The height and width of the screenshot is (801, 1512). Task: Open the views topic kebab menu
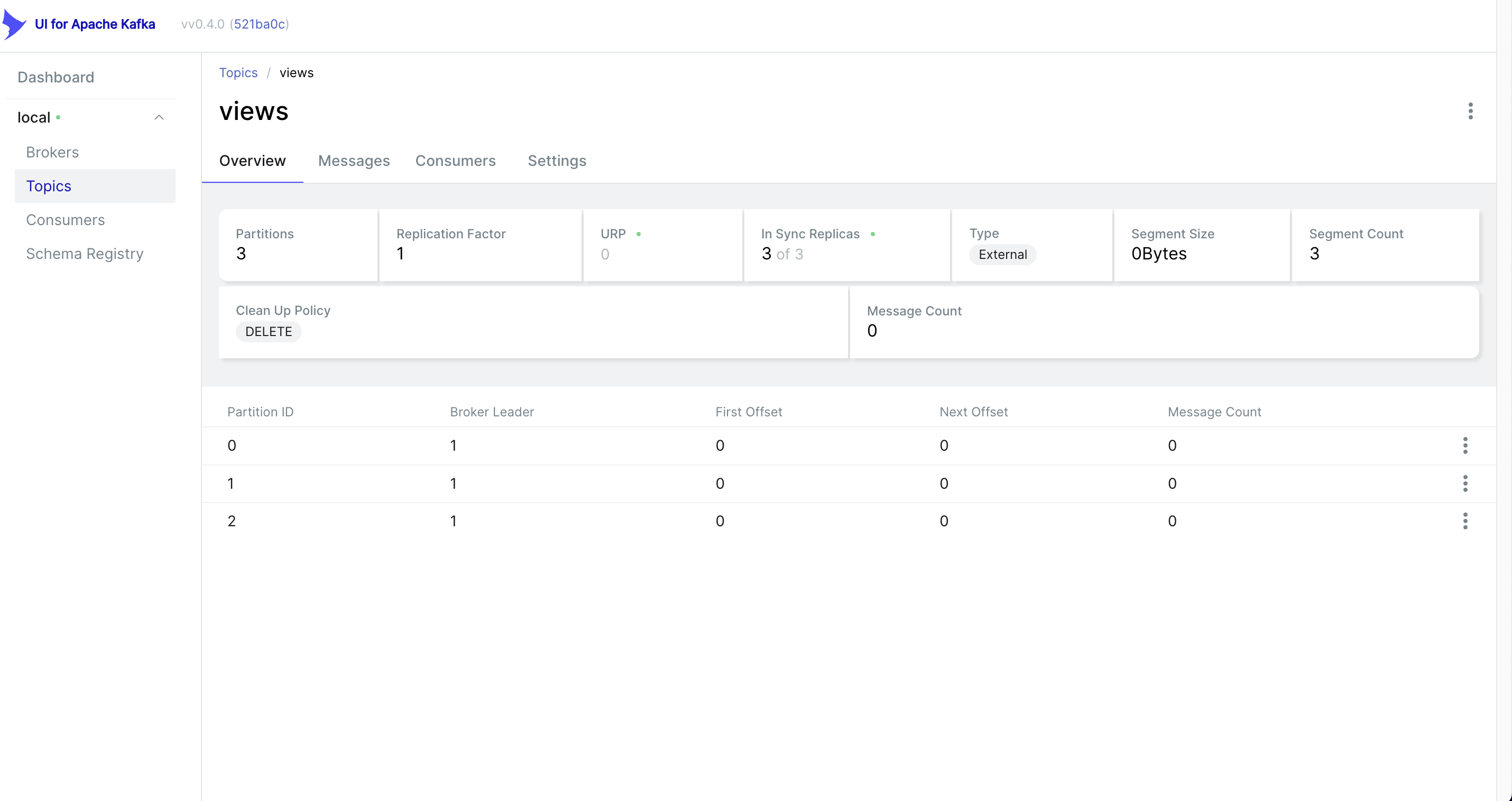tap(1470, 111)
